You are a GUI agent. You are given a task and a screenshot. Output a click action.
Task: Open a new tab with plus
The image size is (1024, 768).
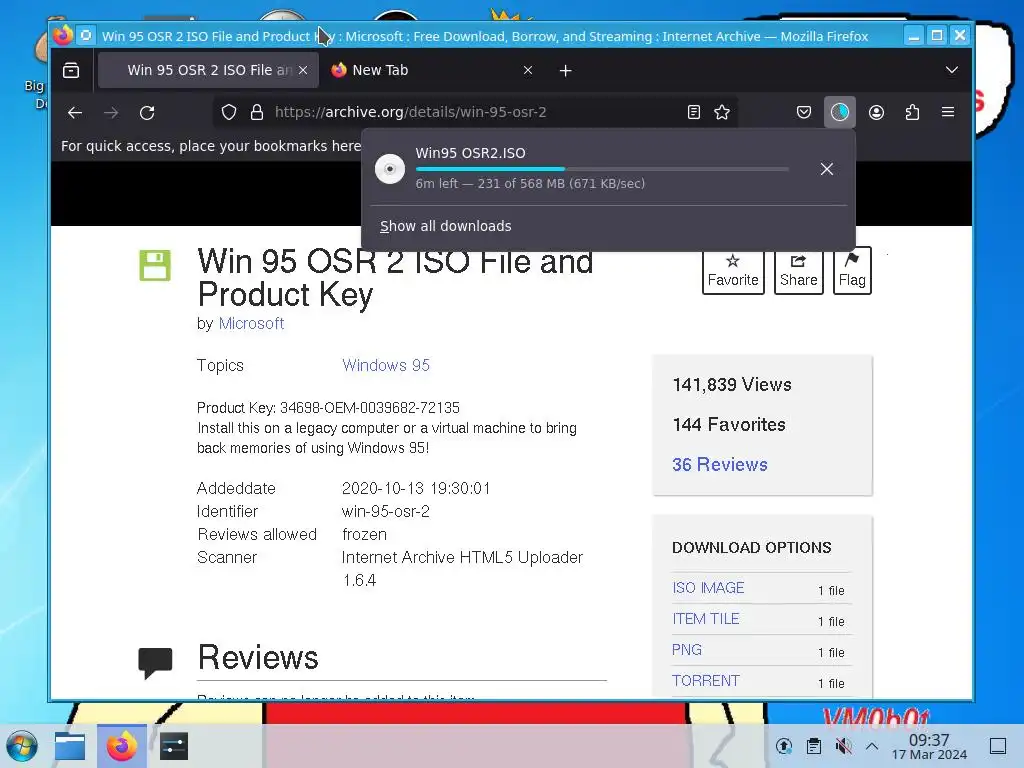click(566, 71)
